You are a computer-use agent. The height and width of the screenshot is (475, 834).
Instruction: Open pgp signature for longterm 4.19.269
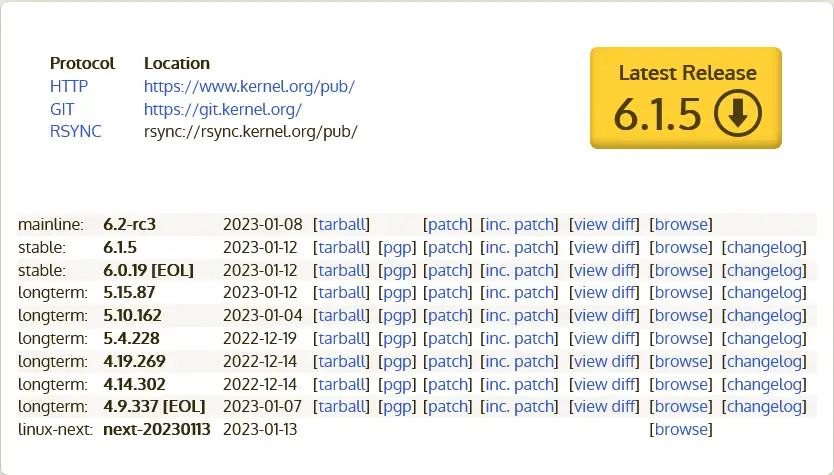397,361
